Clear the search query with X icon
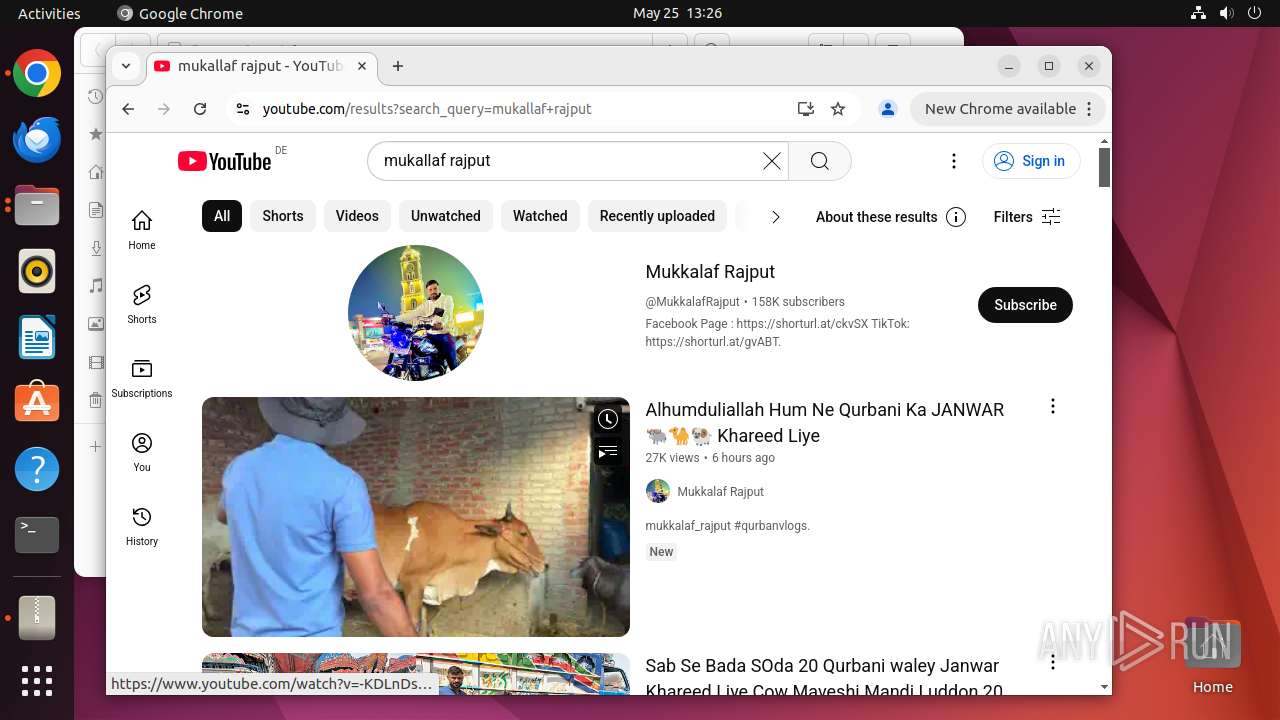The image size is (1280, 720). [771, 161]
